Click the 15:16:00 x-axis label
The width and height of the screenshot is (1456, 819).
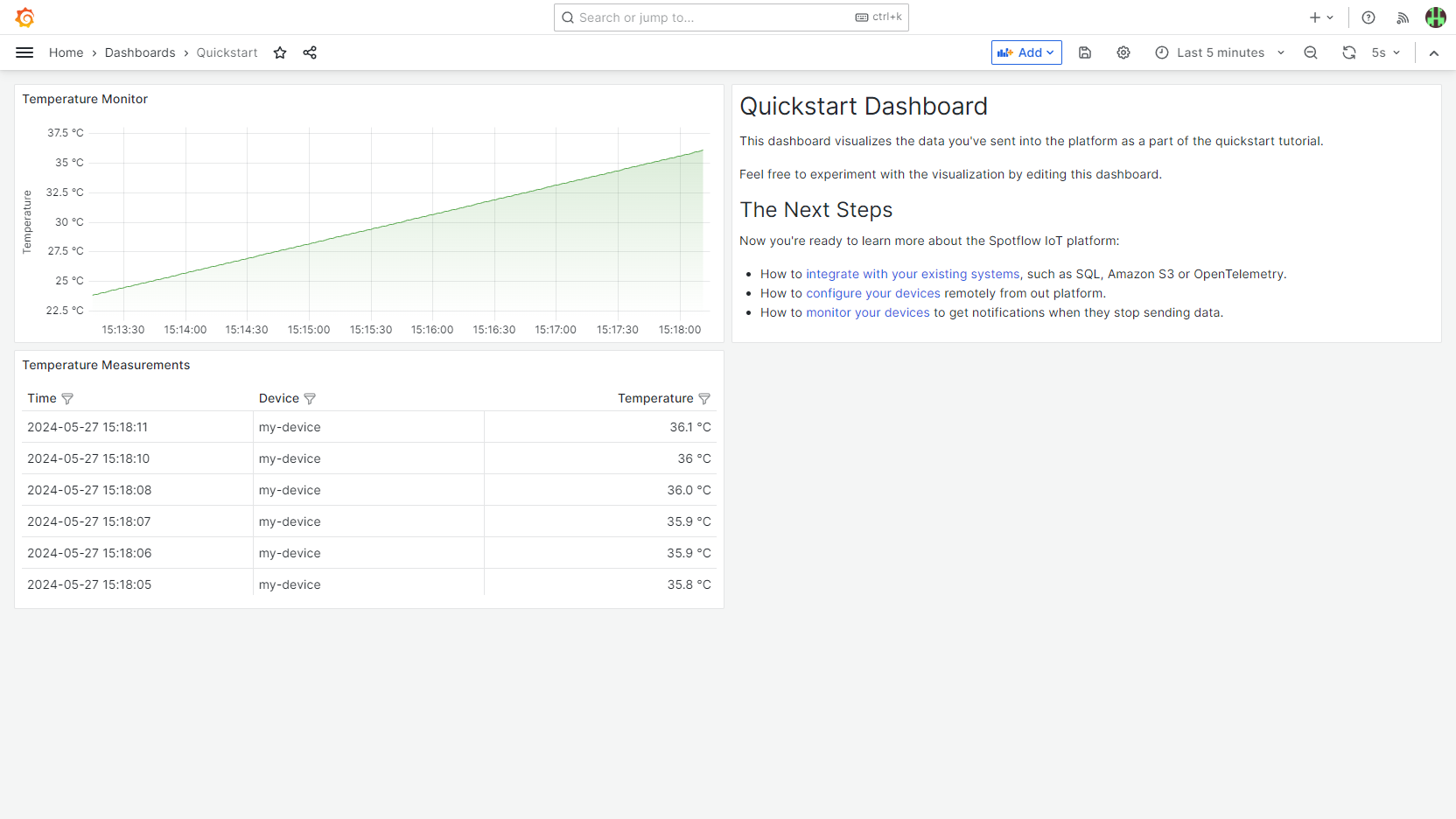(432, 330)
